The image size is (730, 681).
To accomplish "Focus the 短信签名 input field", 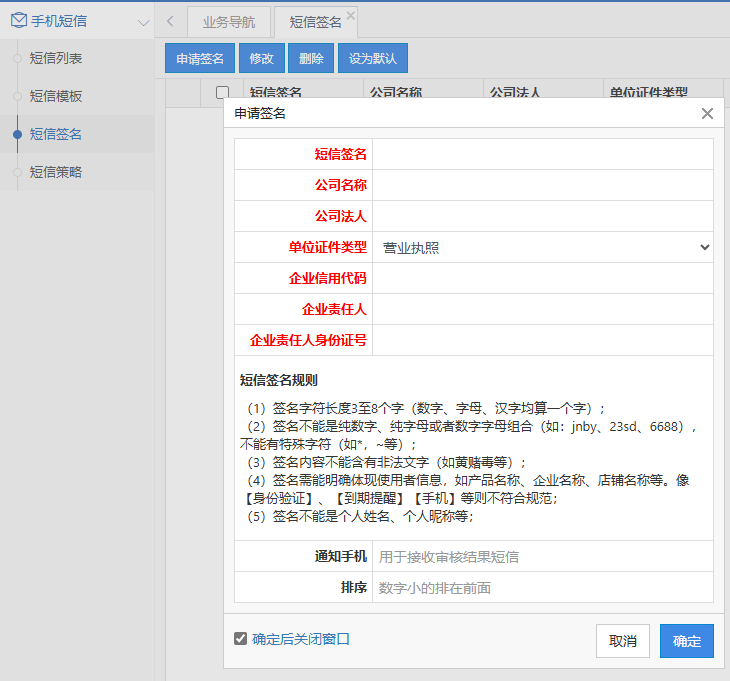I will click(x=542, y=154).
